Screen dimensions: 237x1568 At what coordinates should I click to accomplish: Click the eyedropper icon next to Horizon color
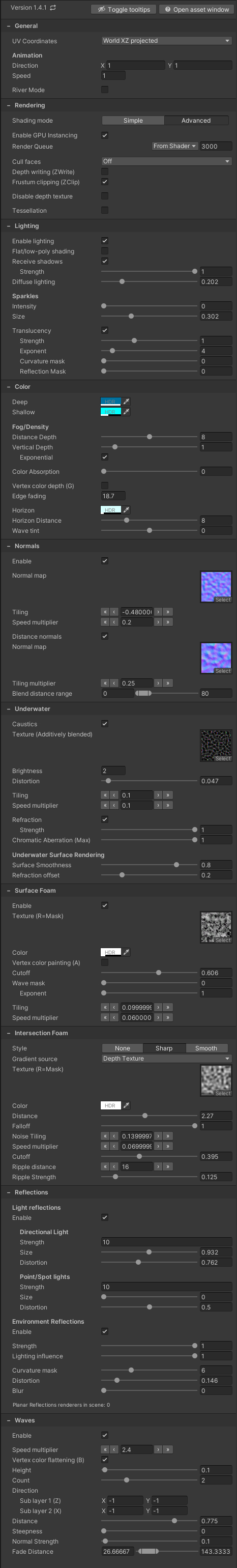(127, 510)
